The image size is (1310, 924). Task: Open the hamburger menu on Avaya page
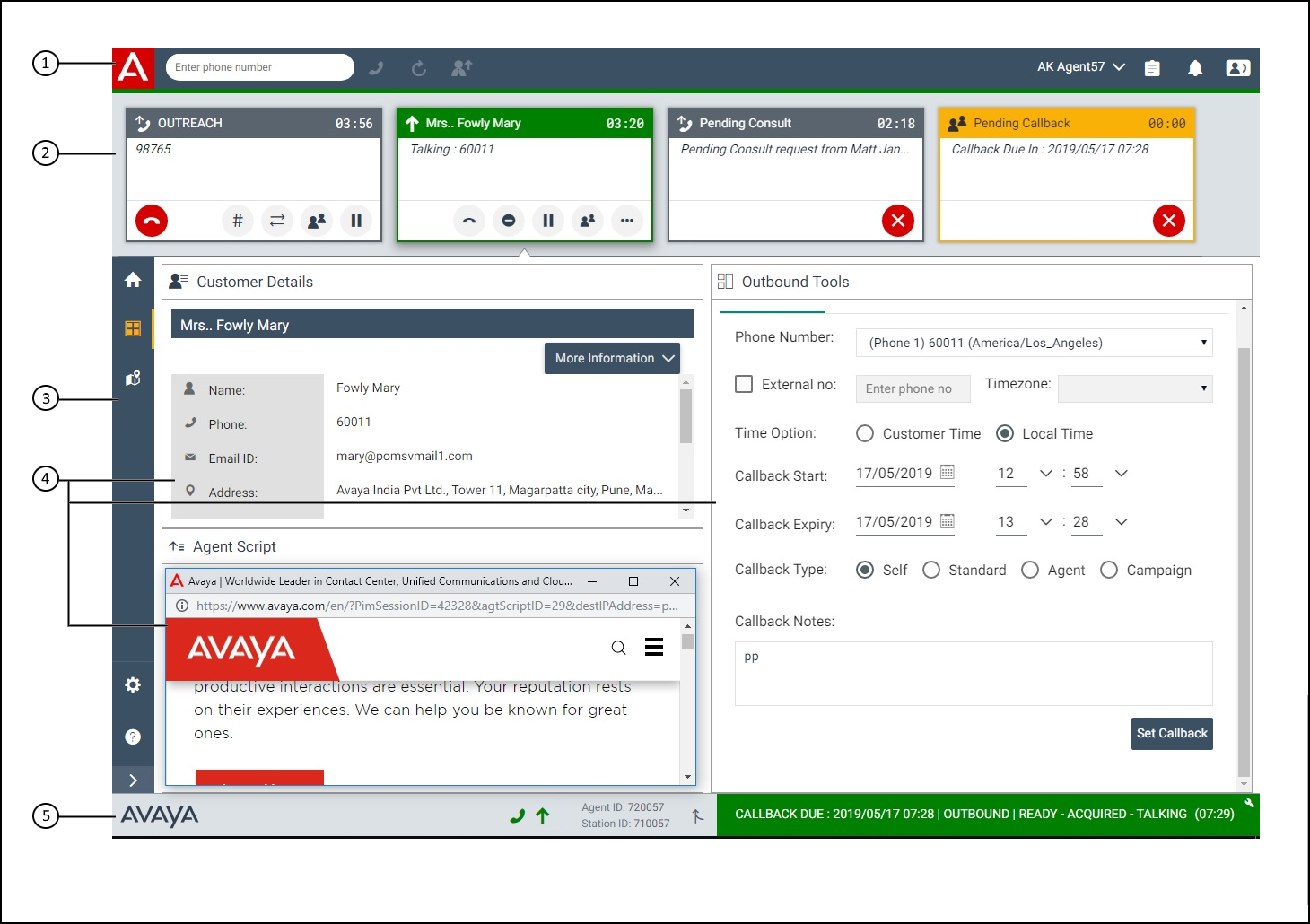[654, 647]
